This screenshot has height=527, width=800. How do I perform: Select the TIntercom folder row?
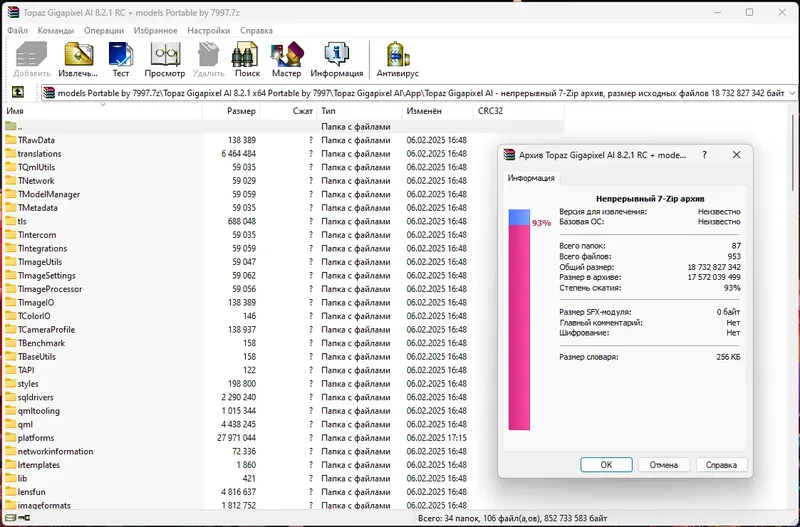[283, 235]
